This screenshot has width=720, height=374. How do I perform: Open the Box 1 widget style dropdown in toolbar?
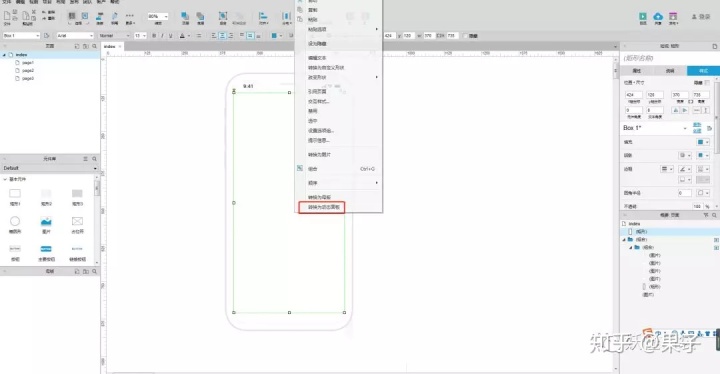(21, 35)
